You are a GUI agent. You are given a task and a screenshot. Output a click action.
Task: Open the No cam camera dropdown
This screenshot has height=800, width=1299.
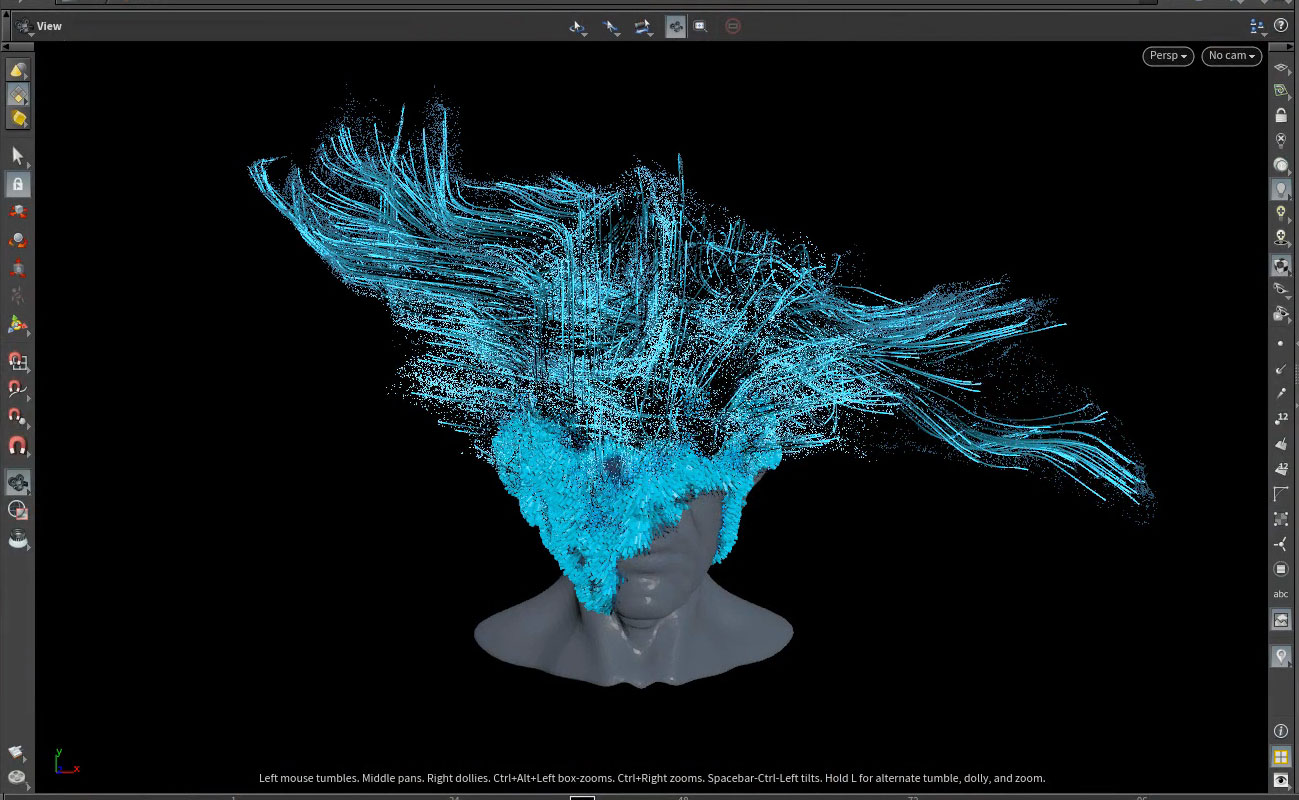[x=1231, y=56]
